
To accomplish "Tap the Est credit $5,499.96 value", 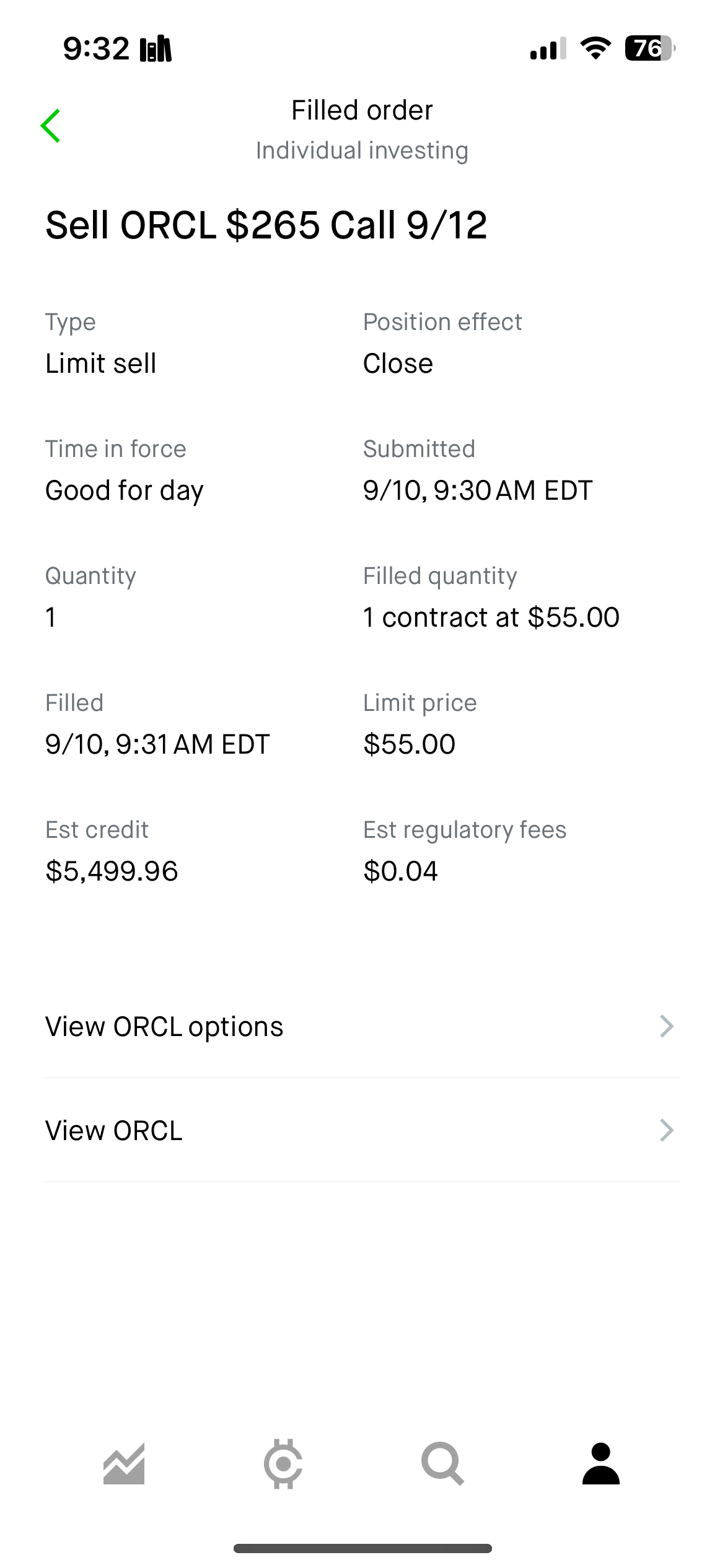I will tap(112, 871).
